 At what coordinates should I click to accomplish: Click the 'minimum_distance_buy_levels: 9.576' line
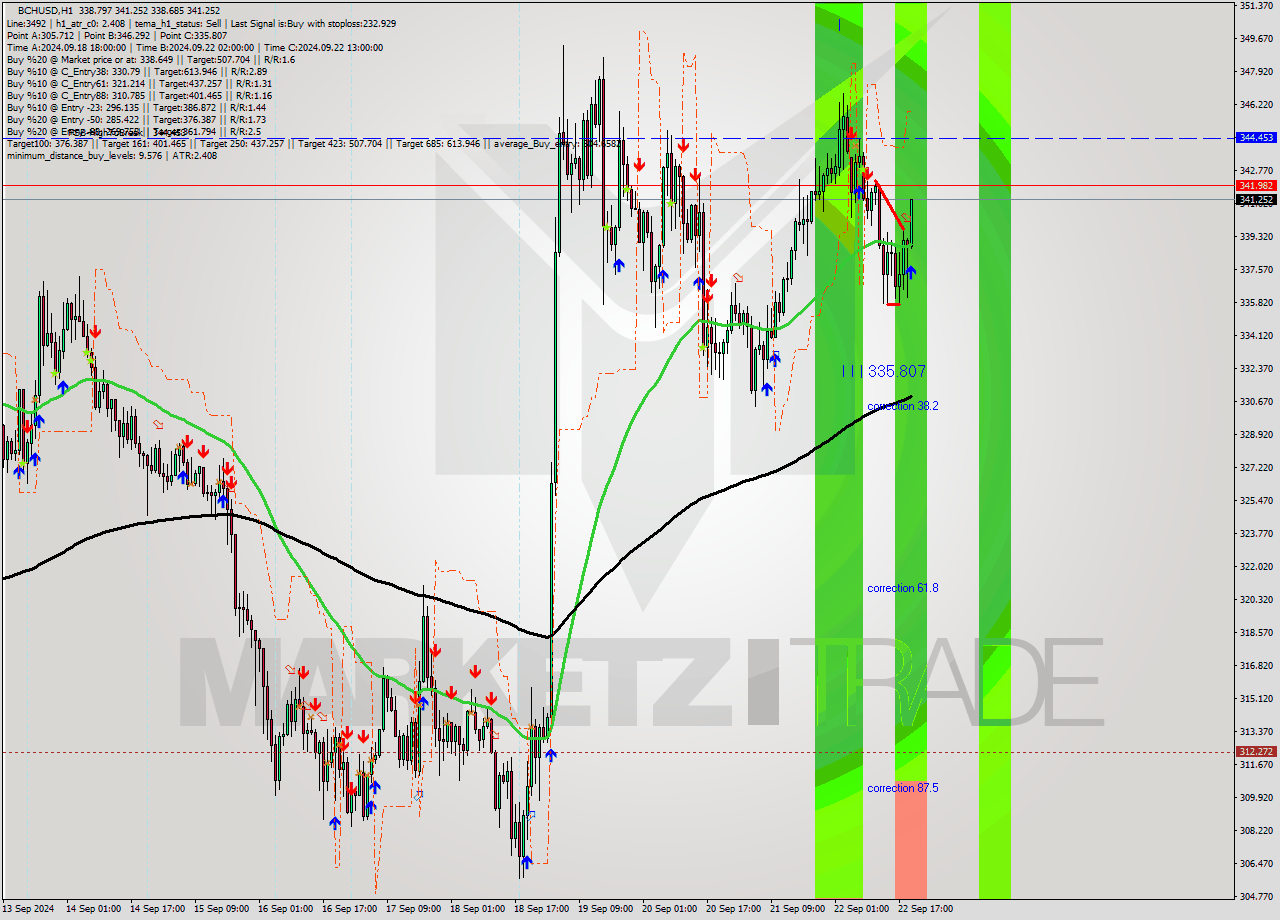(111, 156)
